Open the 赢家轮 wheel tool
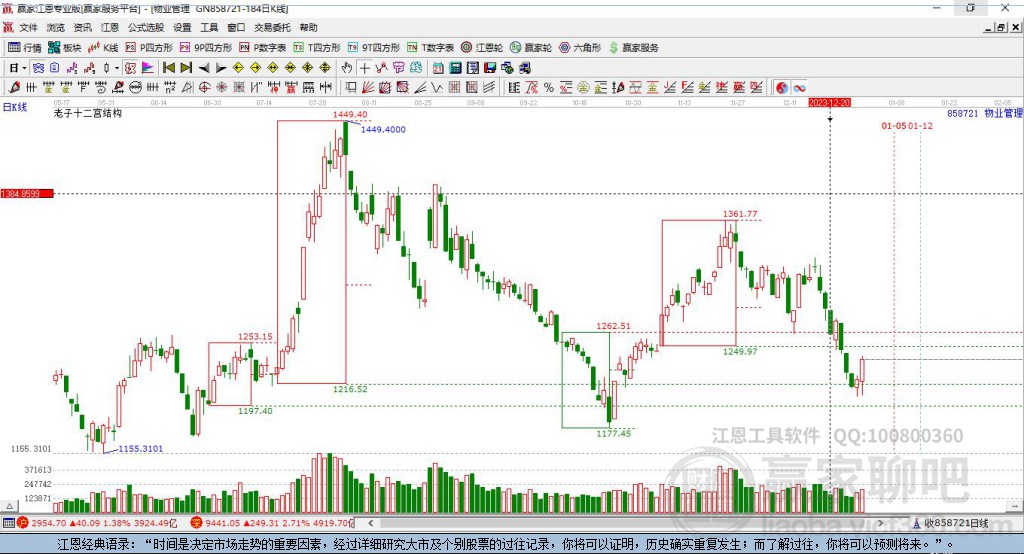Image resolution: width=1024 pixels, height=554 pixels. point(531,48)
